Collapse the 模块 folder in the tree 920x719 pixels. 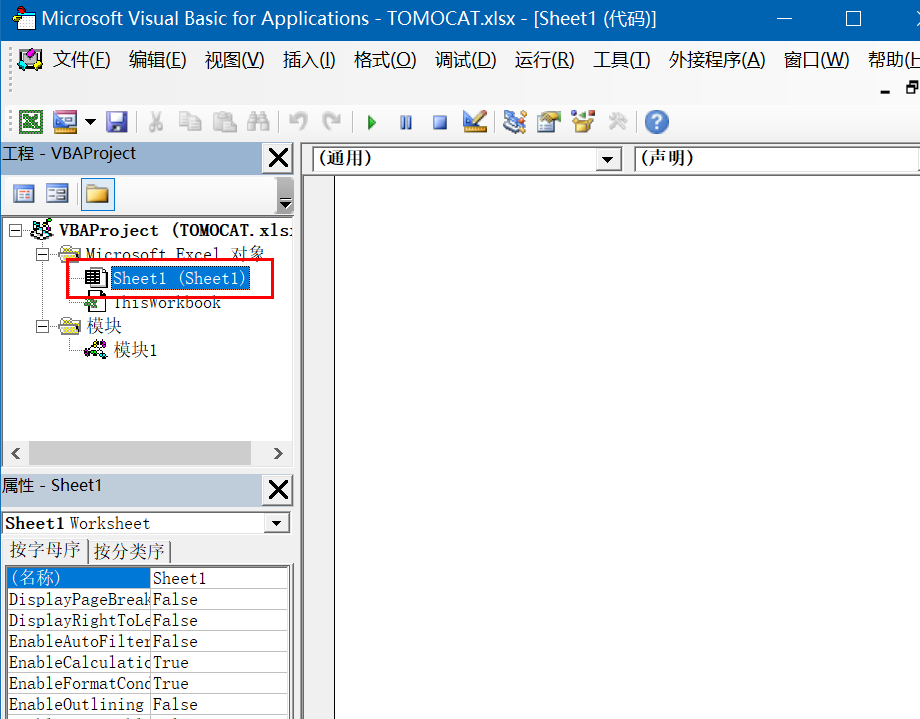(x=43, y=326)
